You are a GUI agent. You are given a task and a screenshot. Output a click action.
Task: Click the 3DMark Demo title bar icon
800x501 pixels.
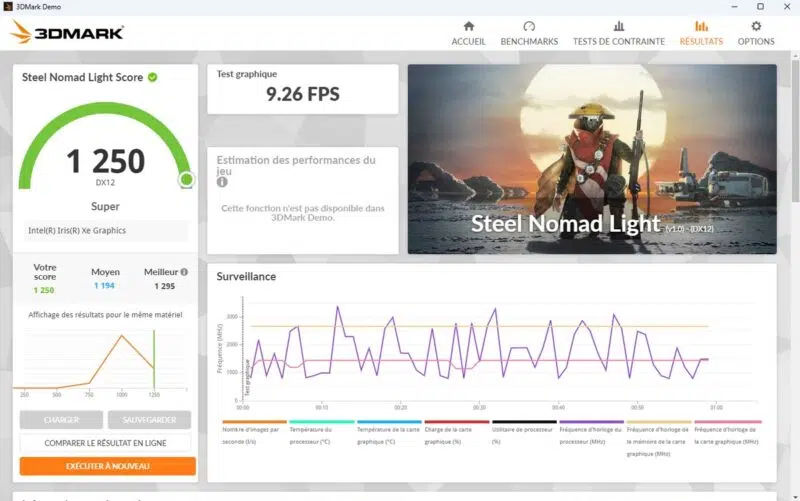pos(8,7)
